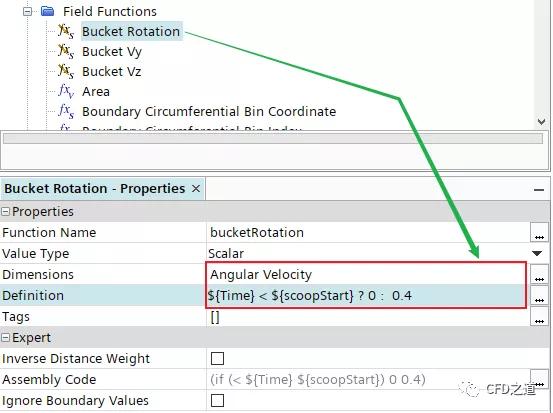Enable the Inverse Distance Weight checkbox
Image resolution: width=553 pixels, height=413 pixels.
217,358
